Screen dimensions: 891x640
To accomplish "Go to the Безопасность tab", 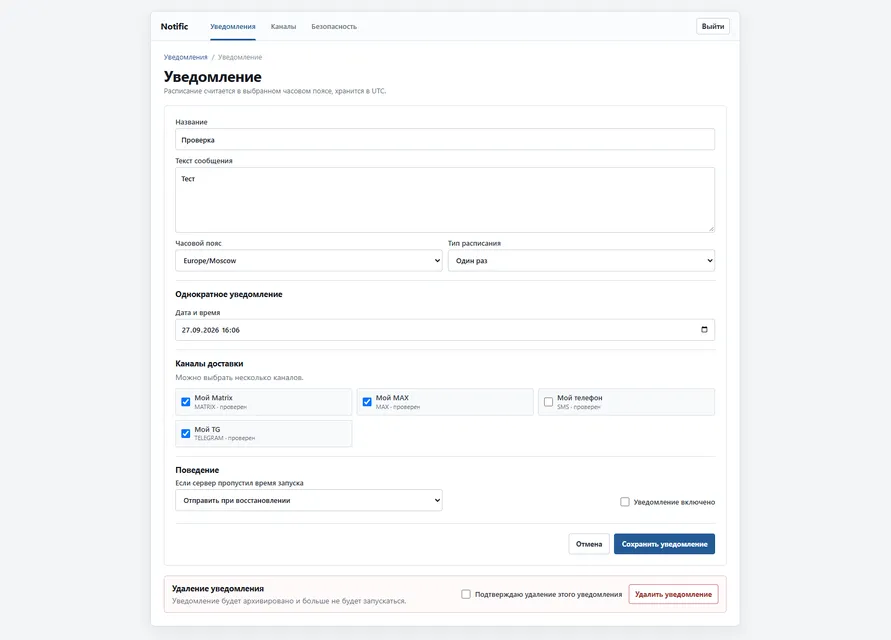I will (334, 27).
